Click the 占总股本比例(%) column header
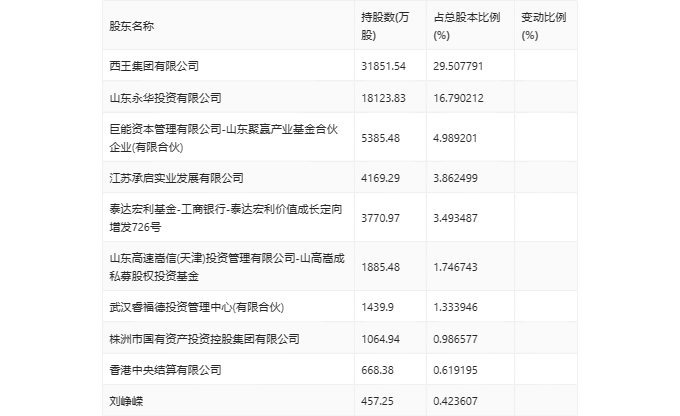Screen dimensions: 680x416 coord(467,26)
